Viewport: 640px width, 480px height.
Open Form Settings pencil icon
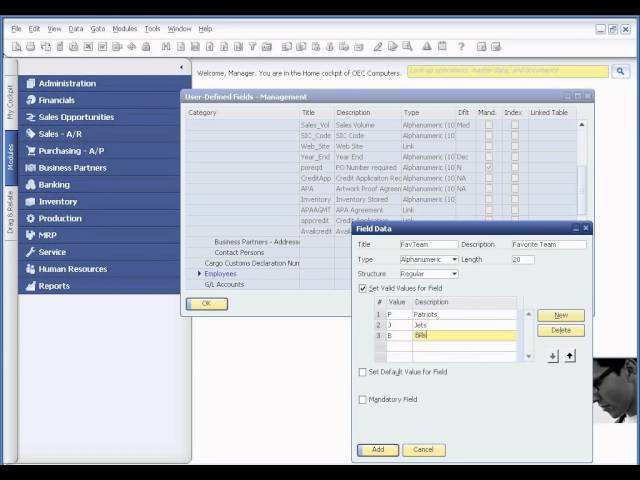(x=378, y=47)
